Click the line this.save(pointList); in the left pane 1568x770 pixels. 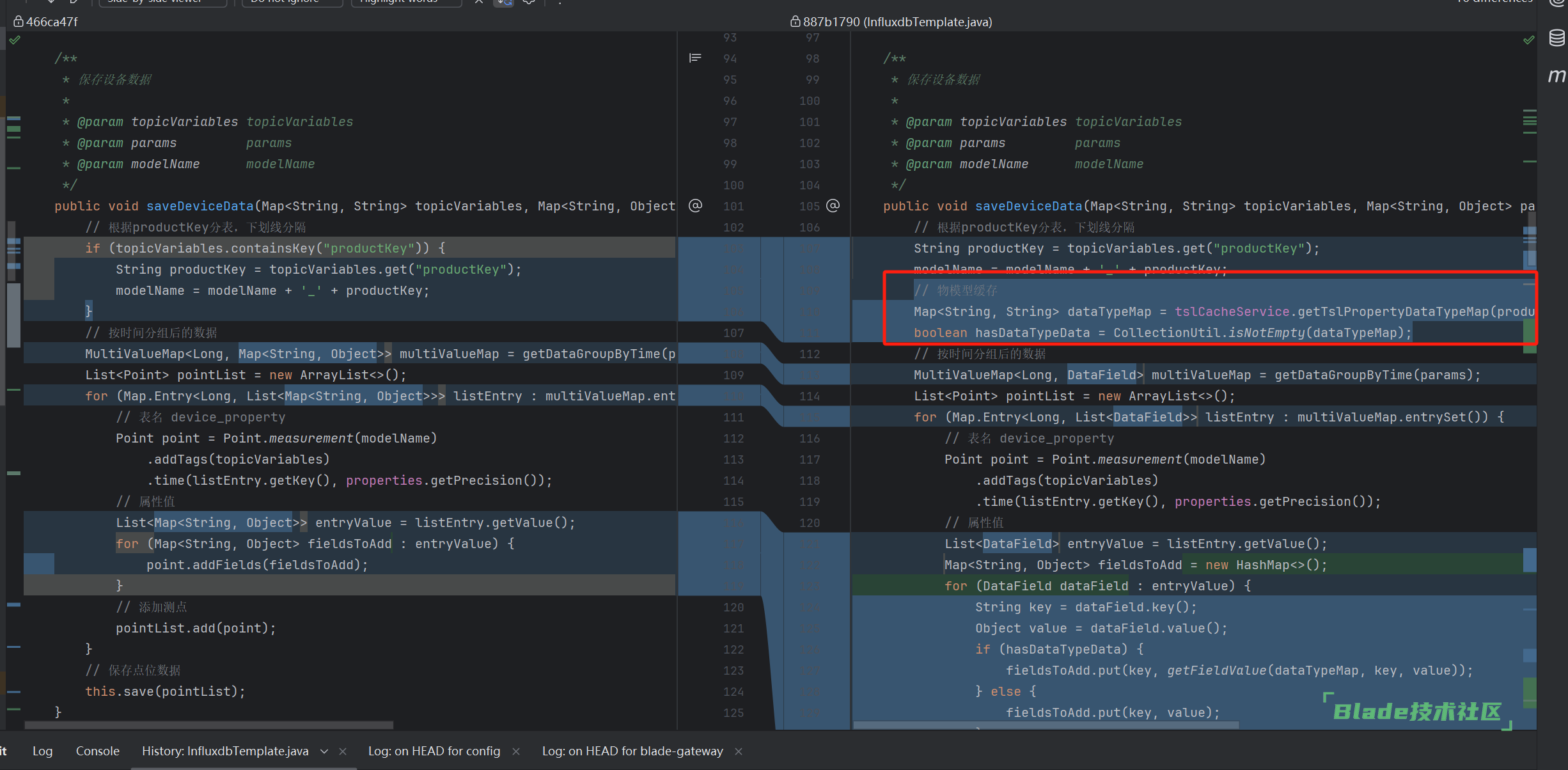[x=165, y=691]
